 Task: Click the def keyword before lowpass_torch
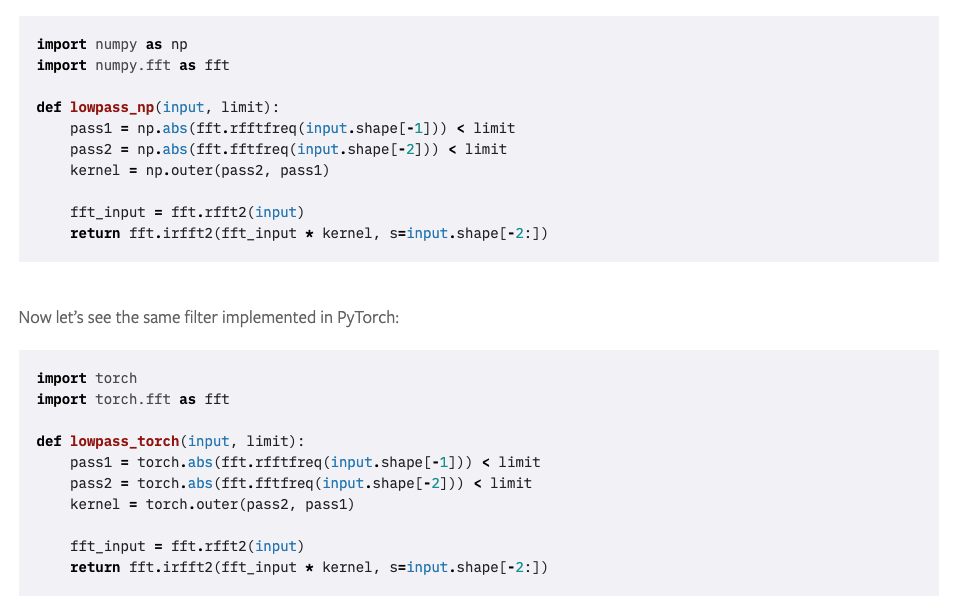pyautogui.click(x=49, y=441)
